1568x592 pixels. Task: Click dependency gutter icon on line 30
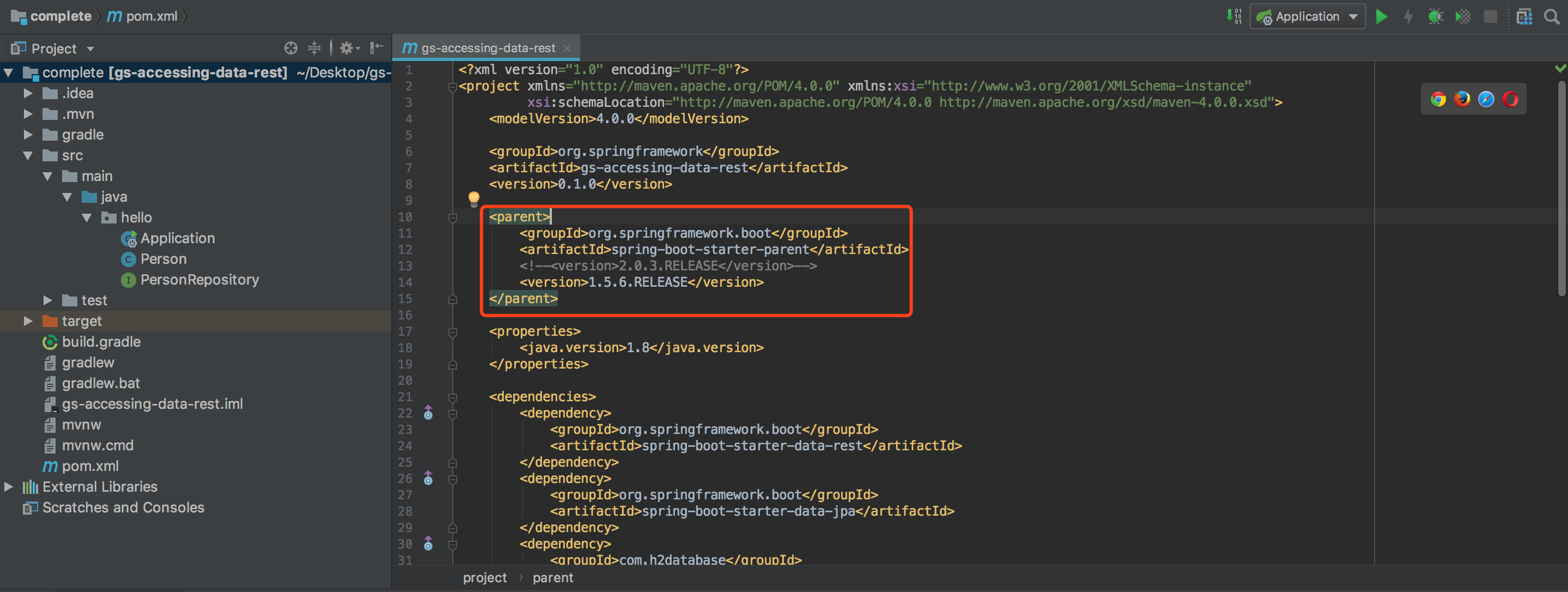tap(429, 543)
